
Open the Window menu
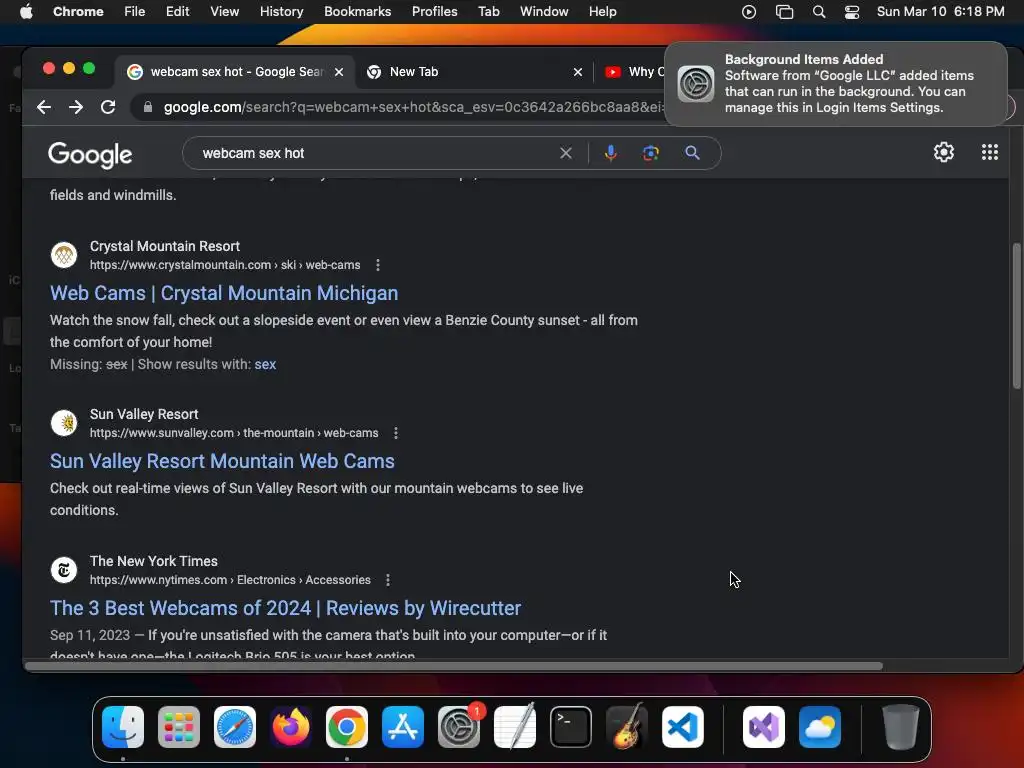point(544,12)
